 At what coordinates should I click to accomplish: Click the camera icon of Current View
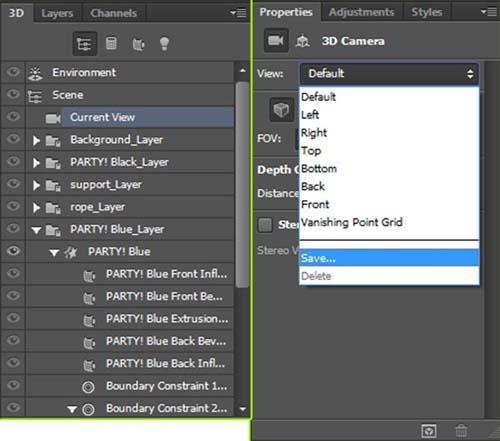[x=53, y=118]
